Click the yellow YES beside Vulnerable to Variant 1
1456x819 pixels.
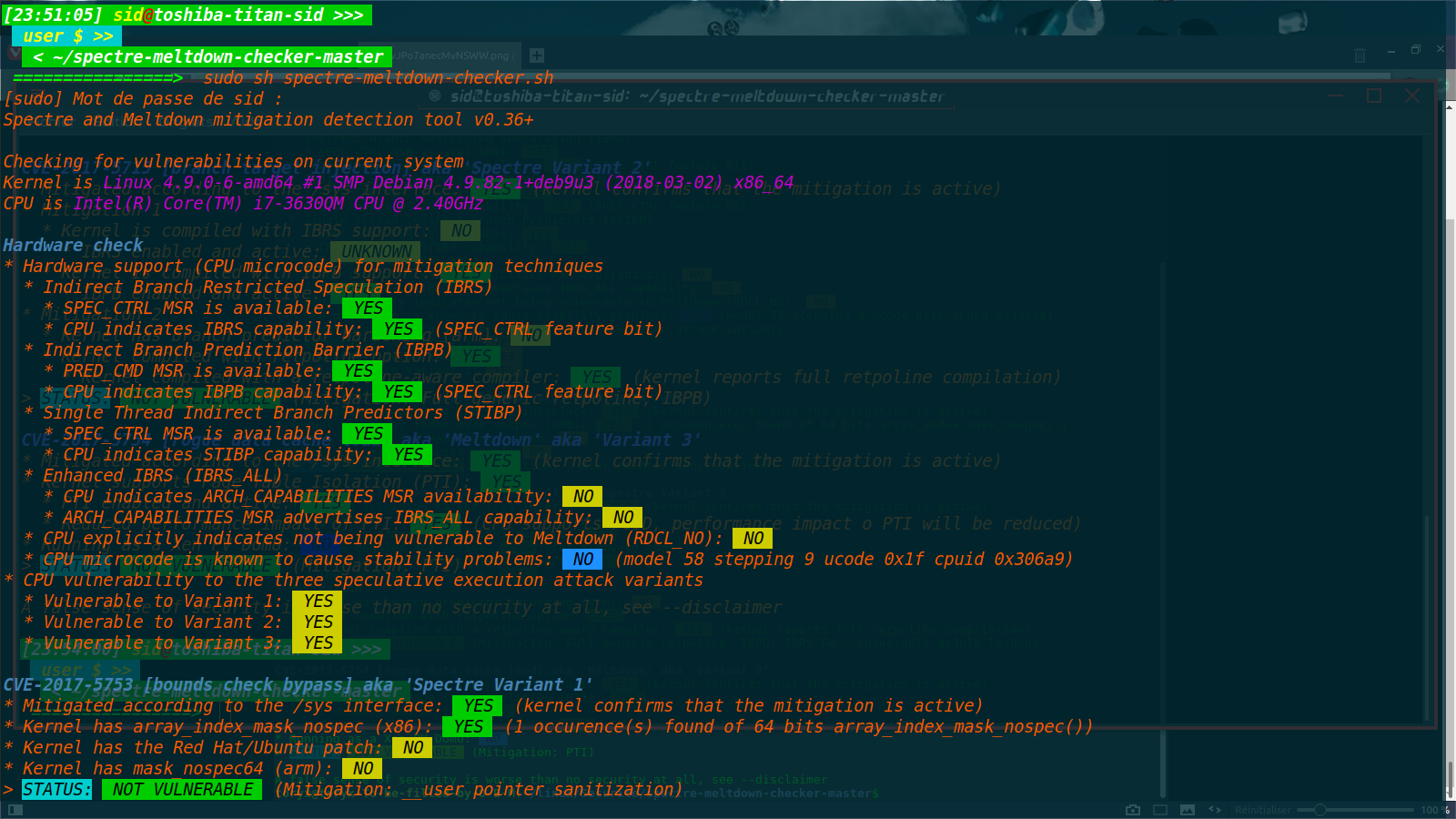coord(318,602)
